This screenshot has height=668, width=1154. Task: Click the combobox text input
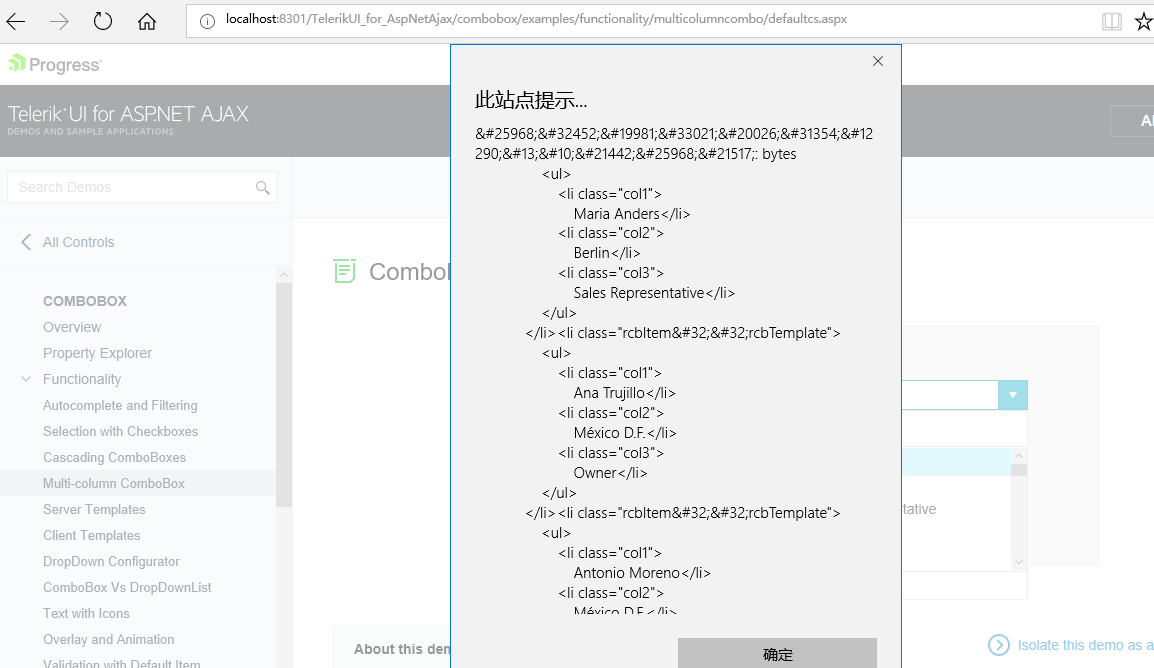(950, 395)
